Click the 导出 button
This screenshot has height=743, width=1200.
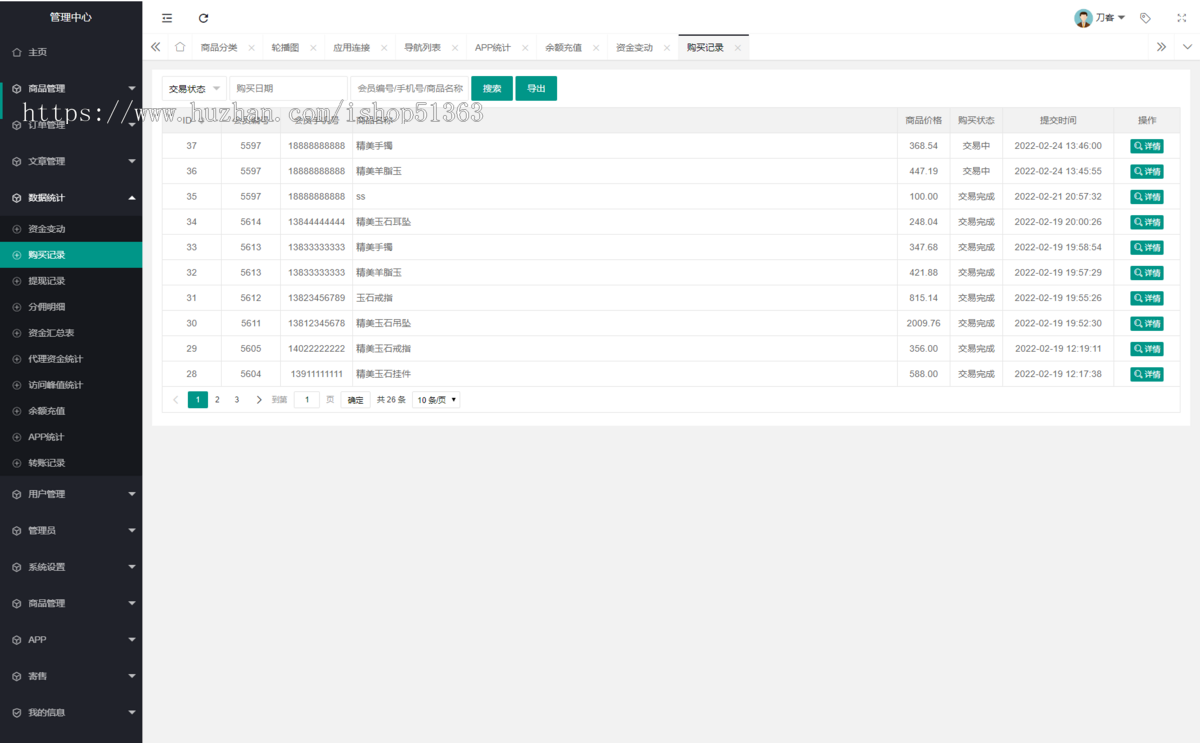[x=536, y=89]
